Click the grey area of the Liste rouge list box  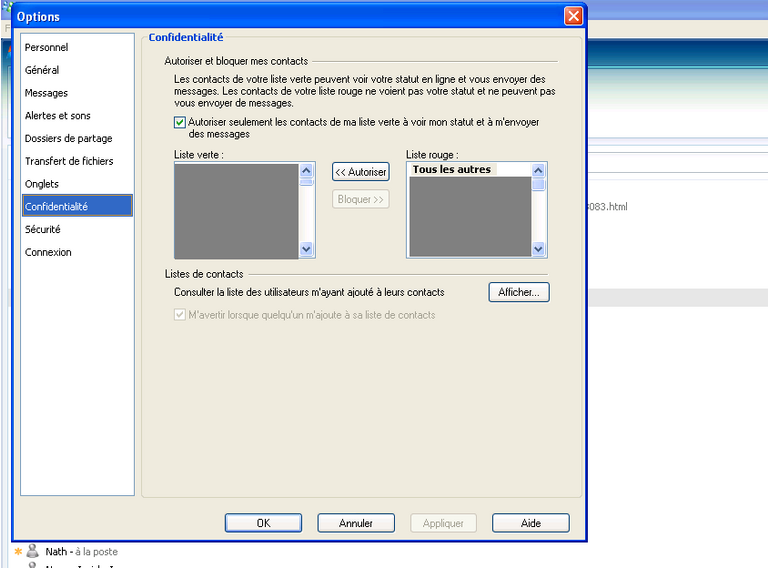click(x=470, y=216)
